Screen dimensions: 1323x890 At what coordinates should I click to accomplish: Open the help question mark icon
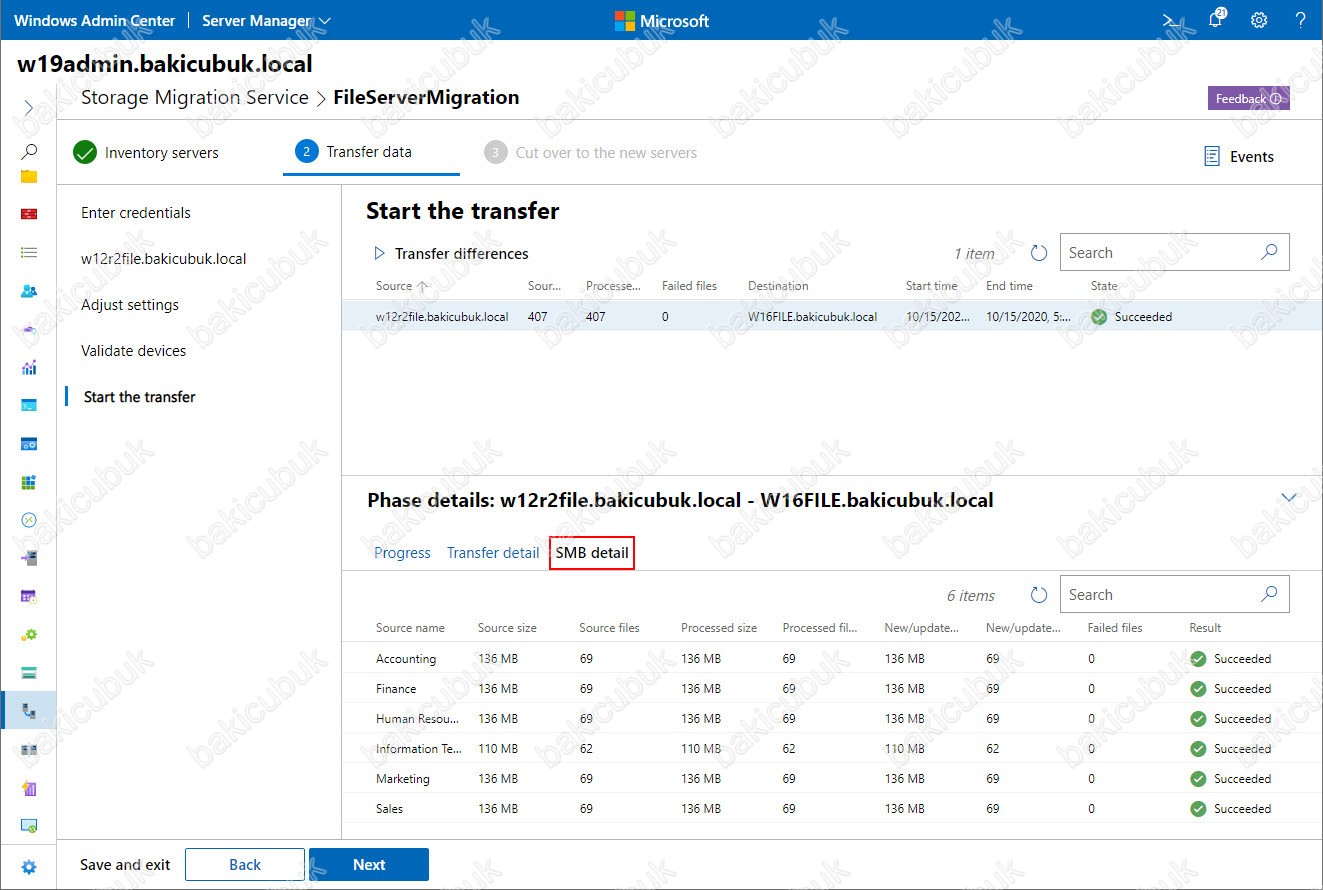(1300, 20)
